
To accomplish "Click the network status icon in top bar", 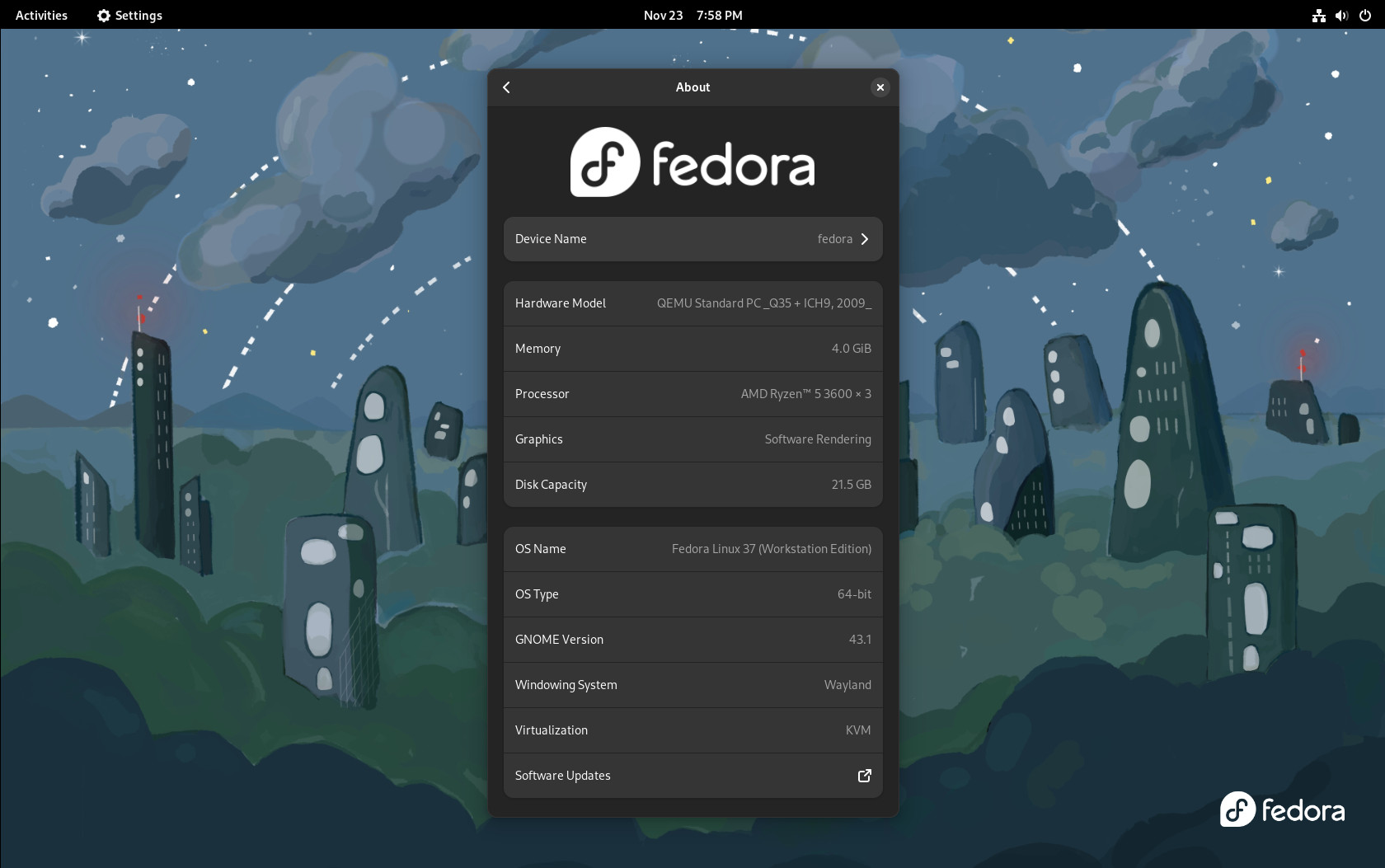I will (1319, 15).
